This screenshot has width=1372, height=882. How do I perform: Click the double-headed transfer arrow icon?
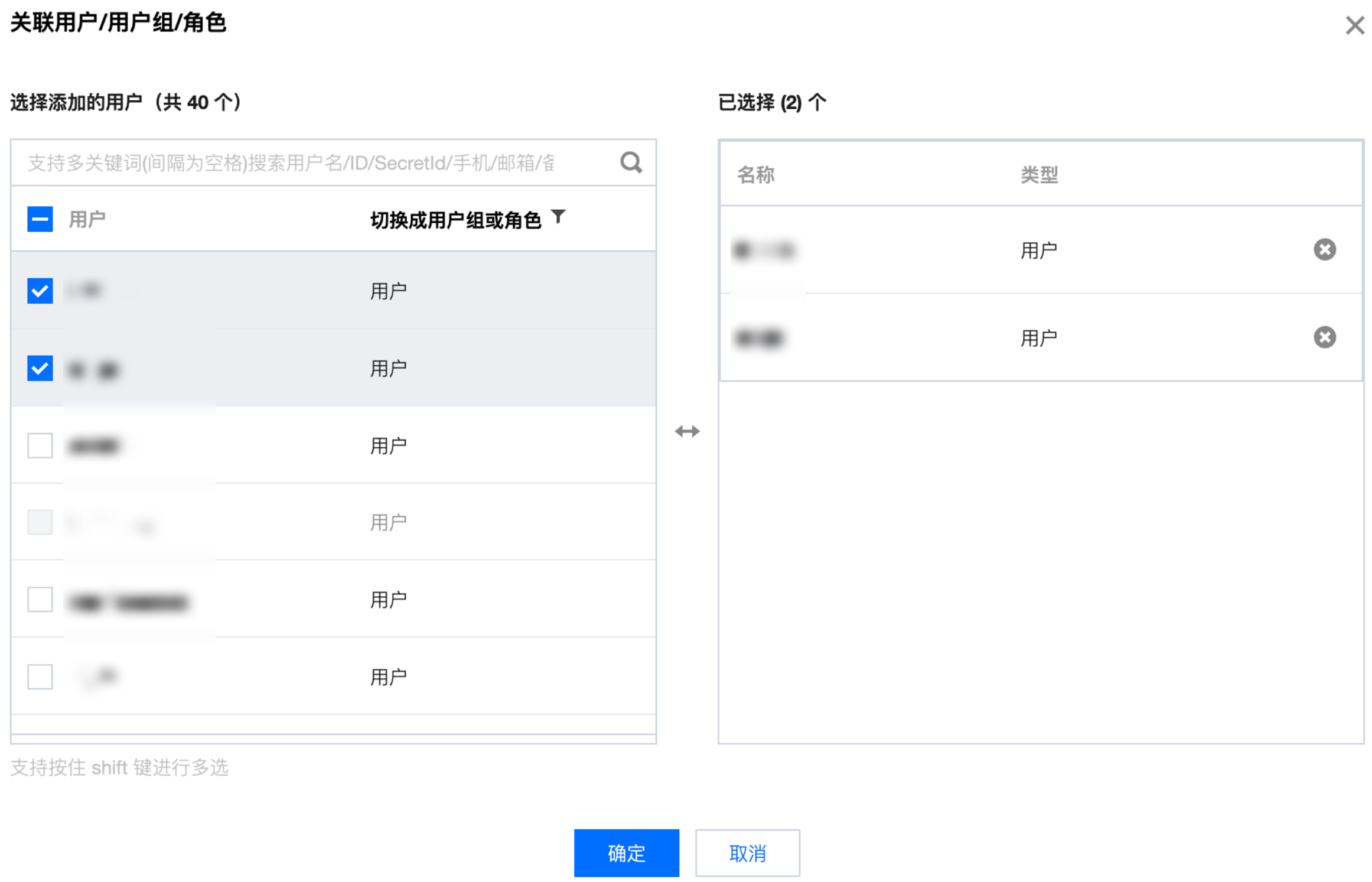pyautogui.click(x=687, y=431)
